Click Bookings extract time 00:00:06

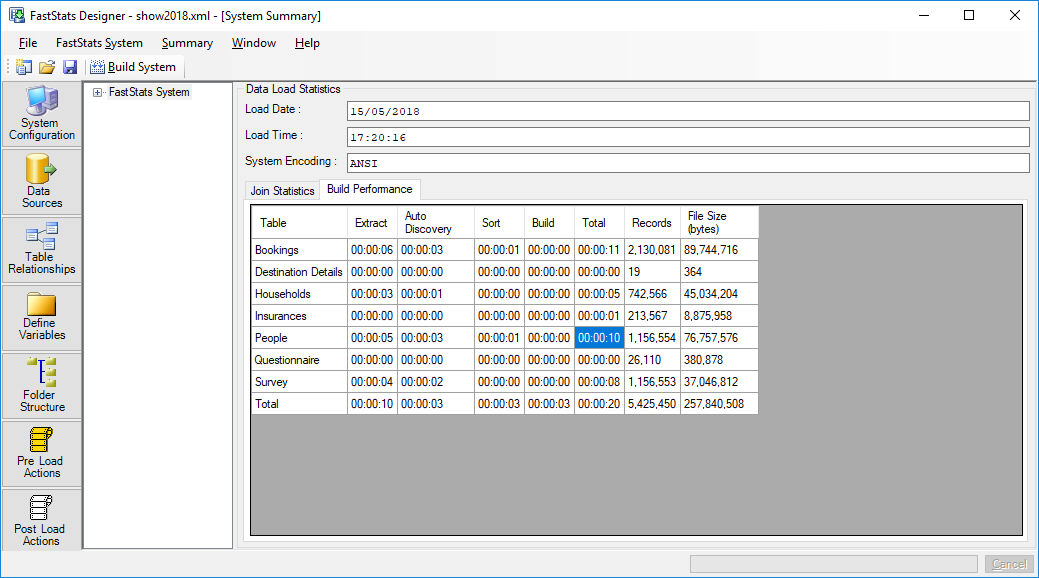click(372, 250)
